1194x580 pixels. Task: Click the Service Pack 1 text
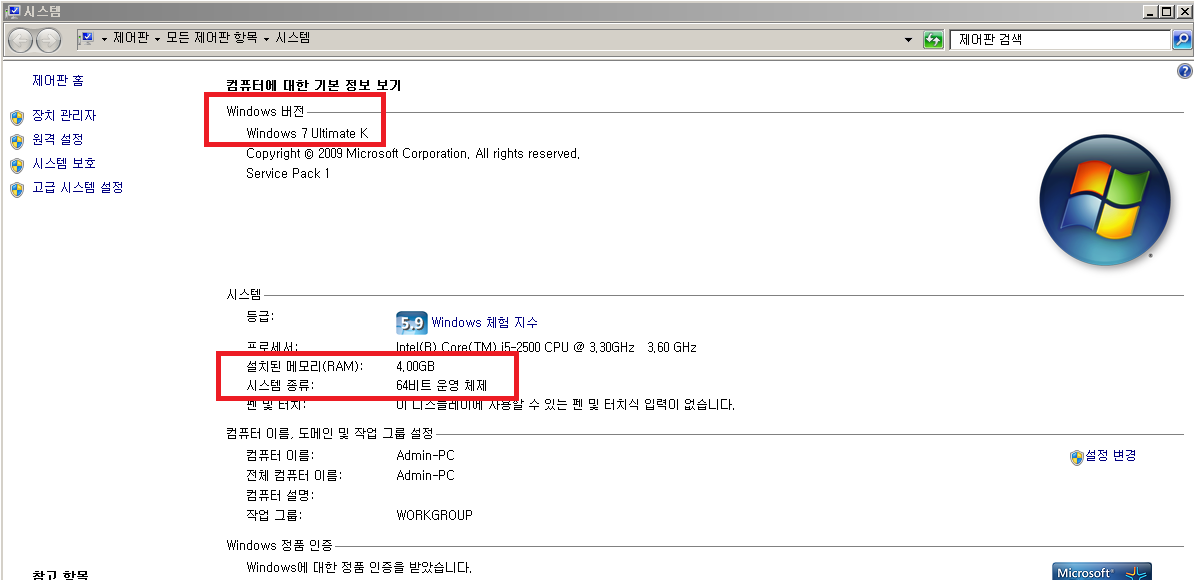[x=288, y=173]
